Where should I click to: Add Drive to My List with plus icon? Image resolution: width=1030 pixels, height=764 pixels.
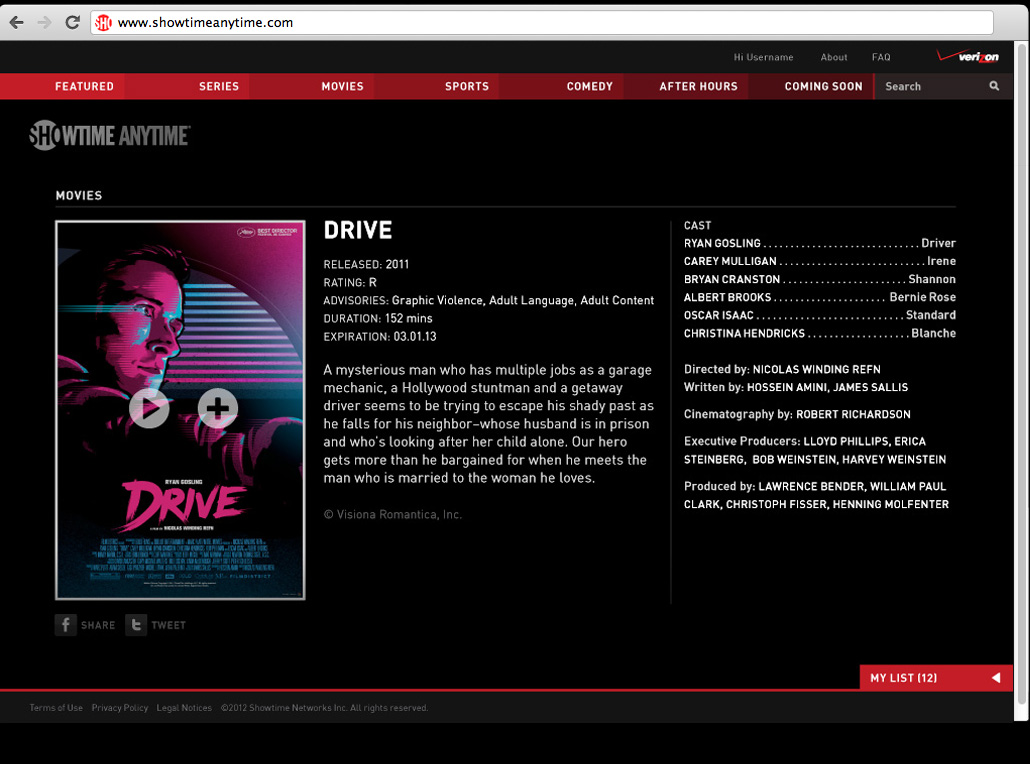217,408
